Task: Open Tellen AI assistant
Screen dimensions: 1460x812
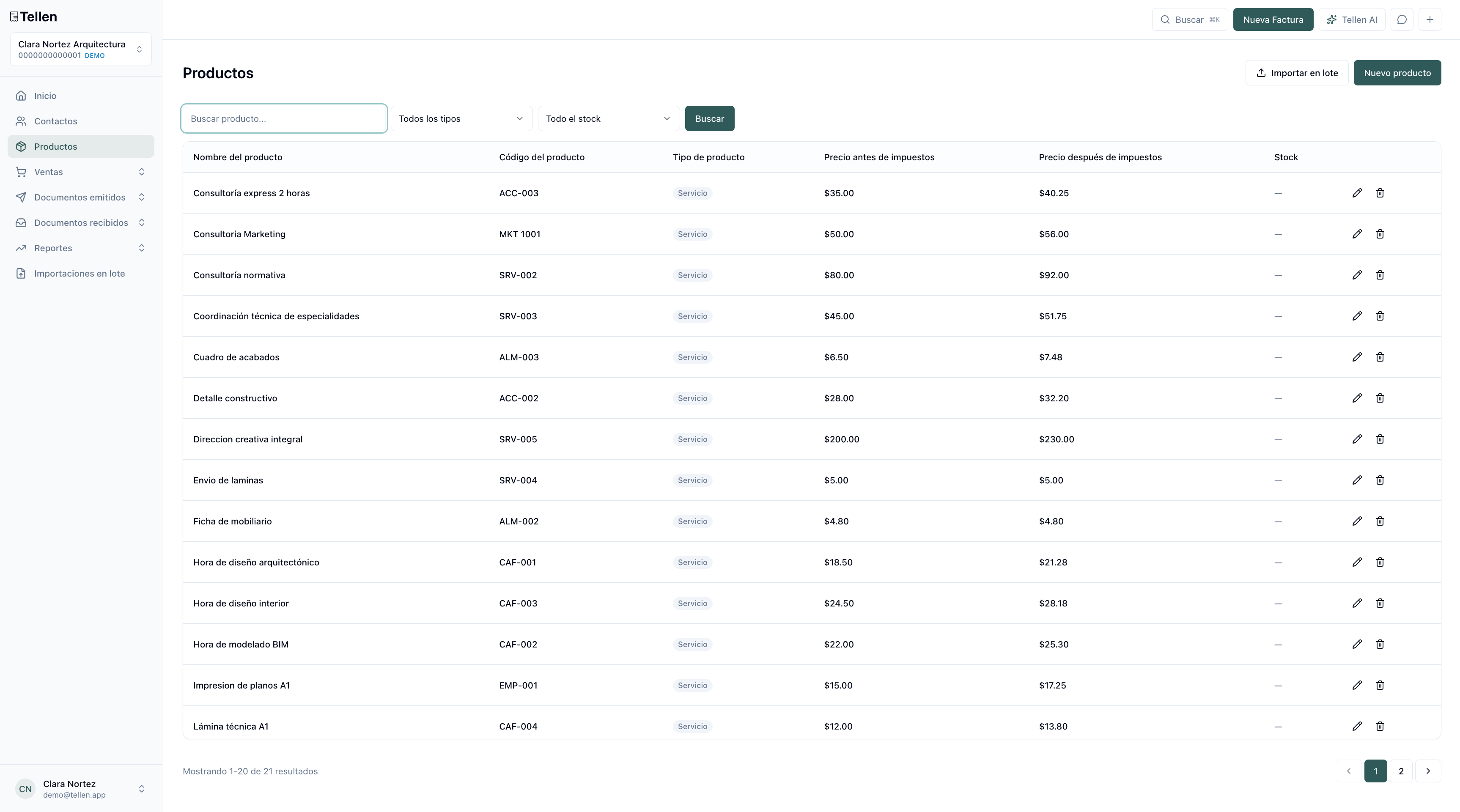Action: [1352, 20]
